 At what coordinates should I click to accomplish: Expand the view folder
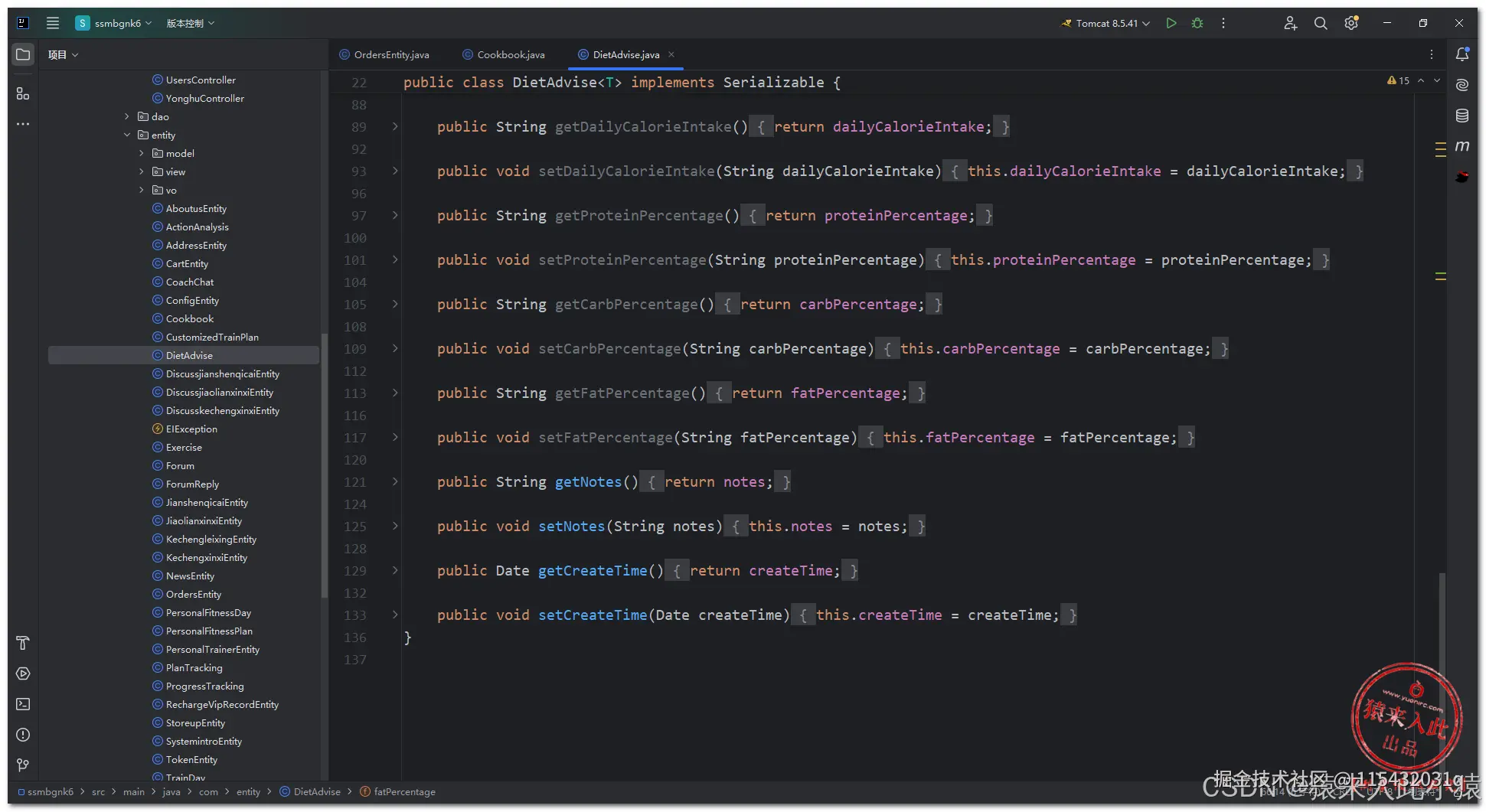point(142,171)
